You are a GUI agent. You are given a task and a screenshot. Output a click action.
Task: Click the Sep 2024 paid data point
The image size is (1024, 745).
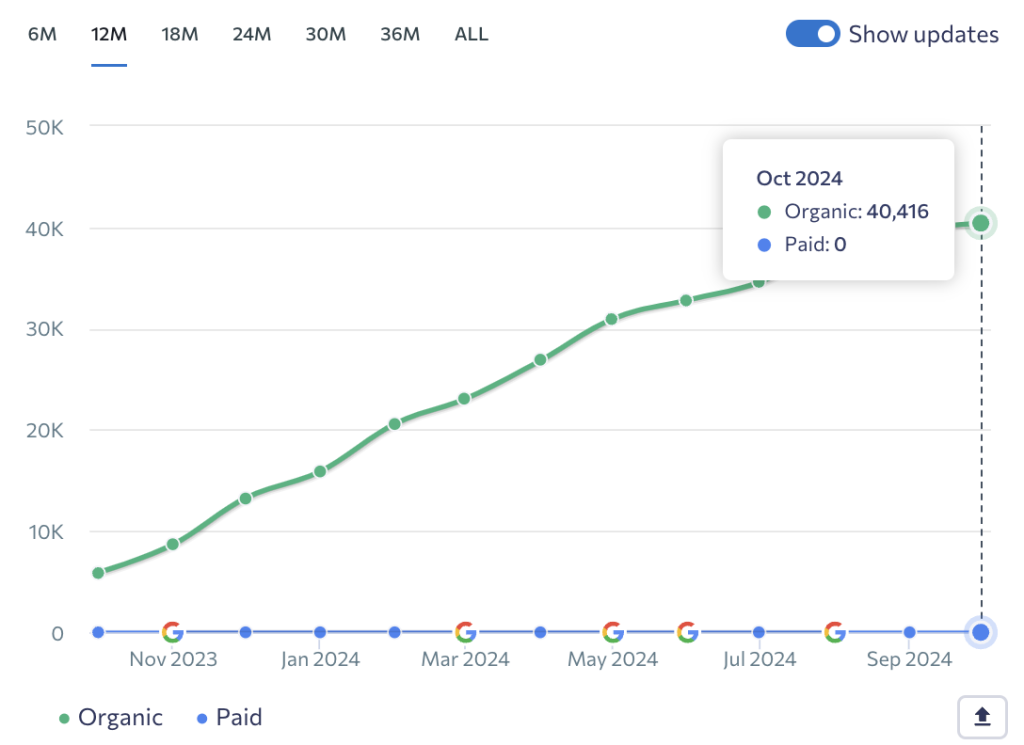tap(909, 632)
